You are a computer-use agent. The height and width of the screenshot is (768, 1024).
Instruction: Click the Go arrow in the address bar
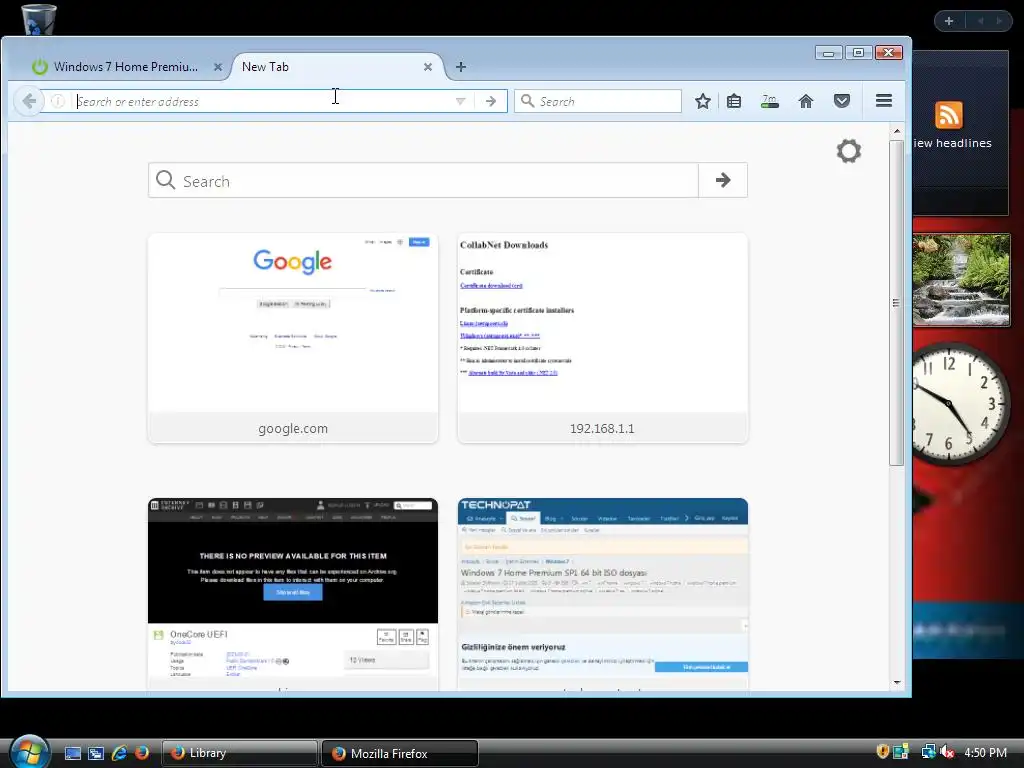coord(490,101)
